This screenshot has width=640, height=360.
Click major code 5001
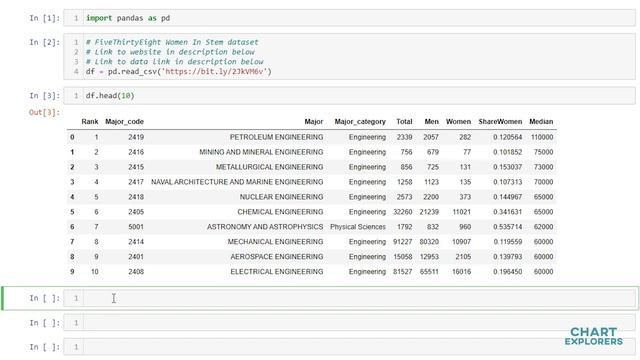[x=136, y=227]
